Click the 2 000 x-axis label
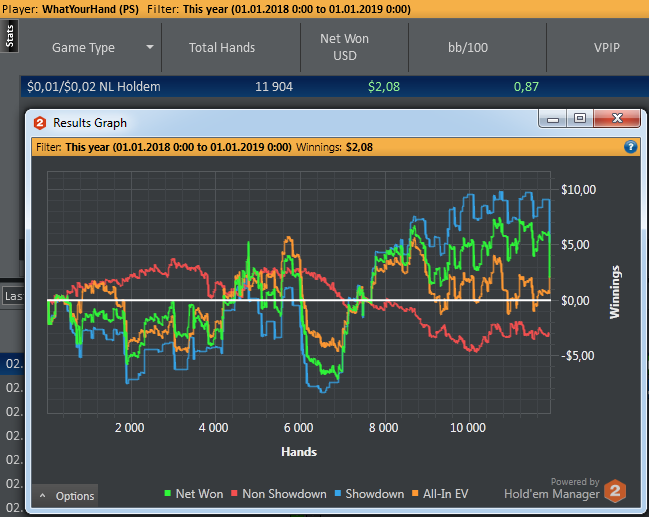The height and width of the screenshot is (517, 649). coord(130,428)
